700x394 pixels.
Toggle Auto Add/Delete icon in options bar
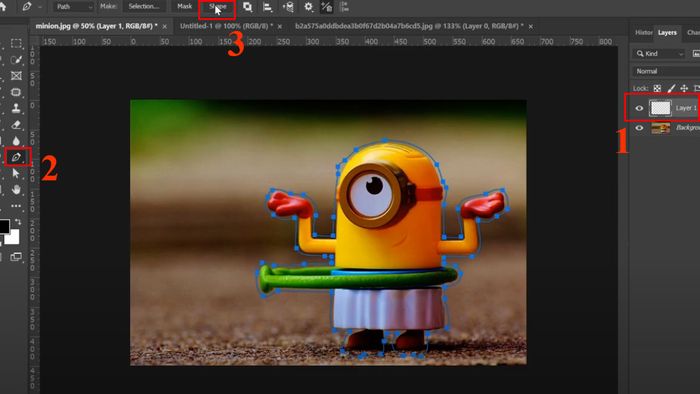[327, 7]
